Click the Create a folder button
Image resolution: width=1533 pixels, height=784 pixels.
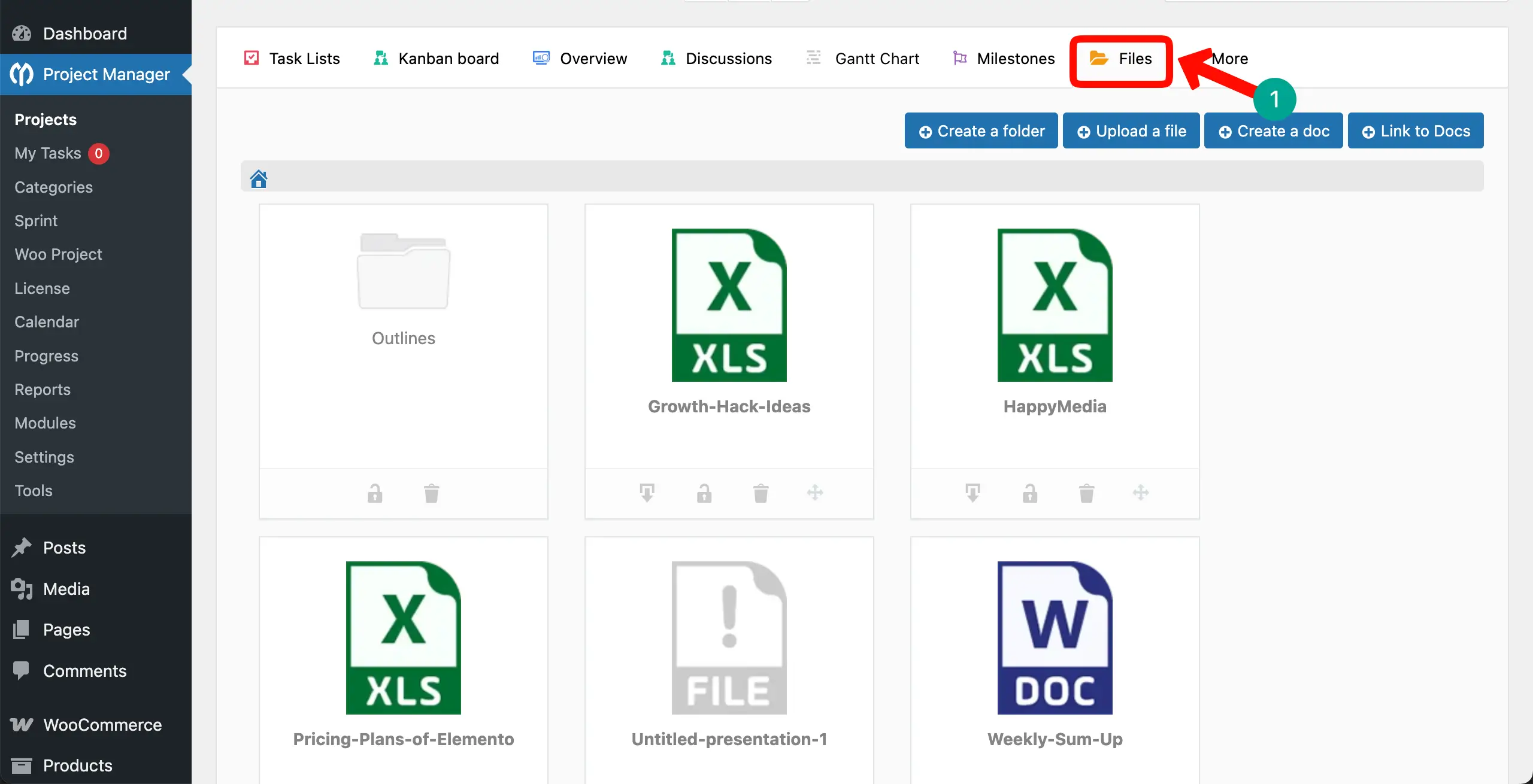click(980, 130)
